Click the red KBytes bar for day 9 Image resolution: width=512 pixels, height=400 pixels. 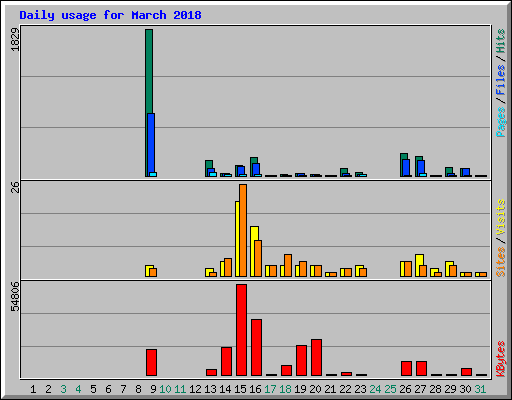[151, 363]
